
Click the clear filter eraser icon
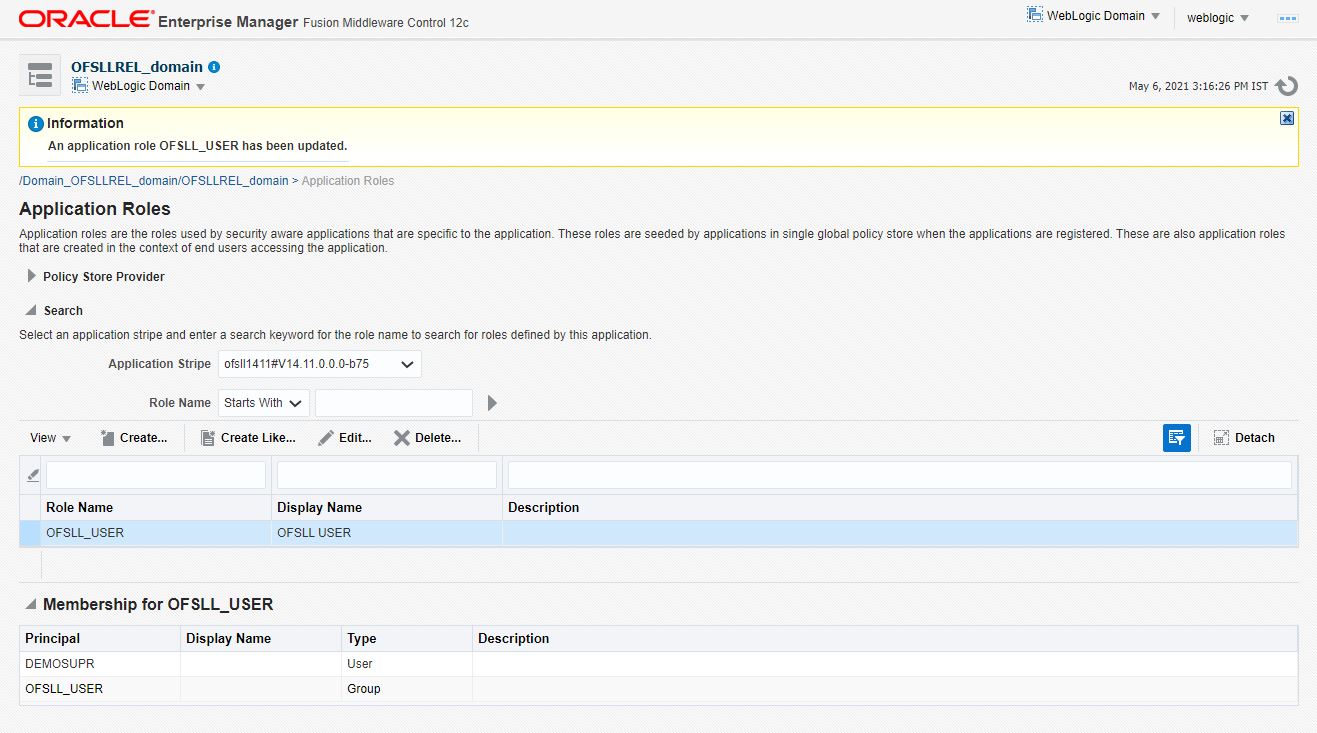click(32, 475)
